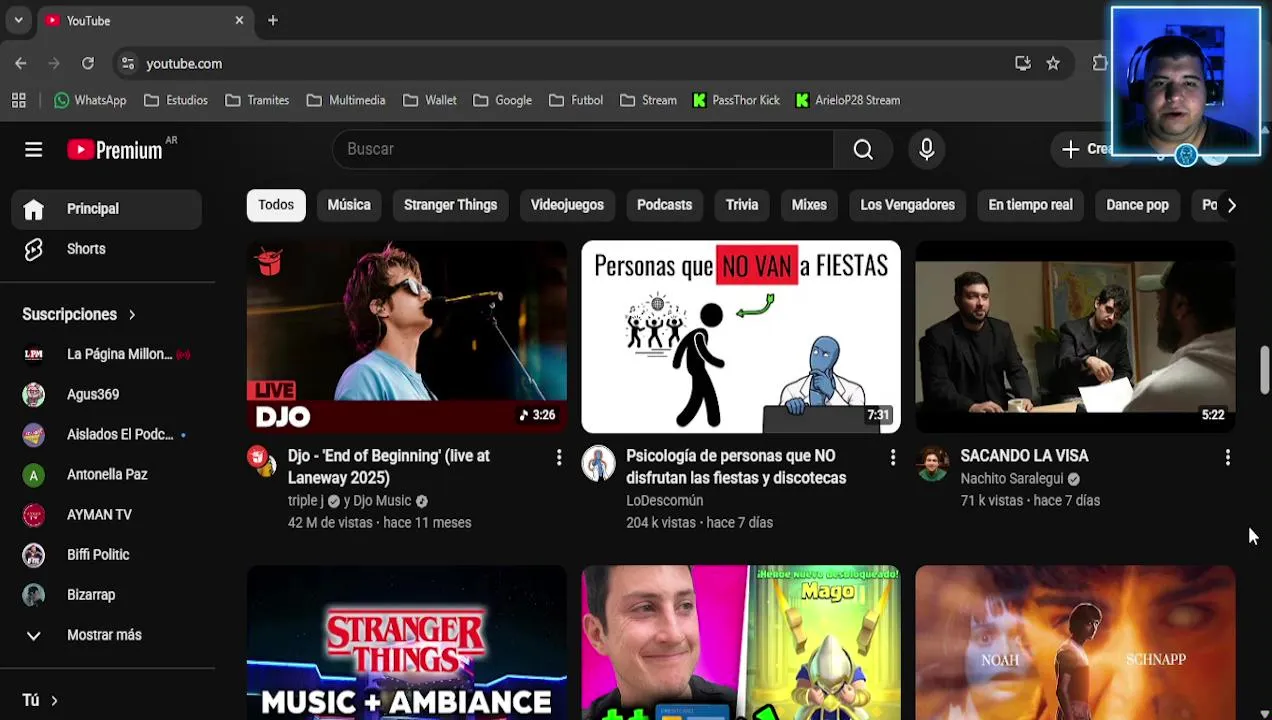Open AYMAN TV channel avatar
Viewport: 1272px width, 720px height.
[33, 514]
